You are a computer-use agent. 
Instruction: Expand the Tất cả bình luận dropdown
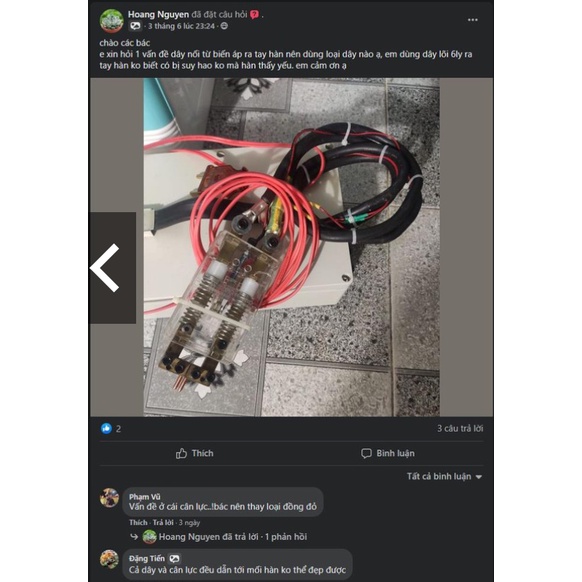pyautogui.click(x=444, y=476)
